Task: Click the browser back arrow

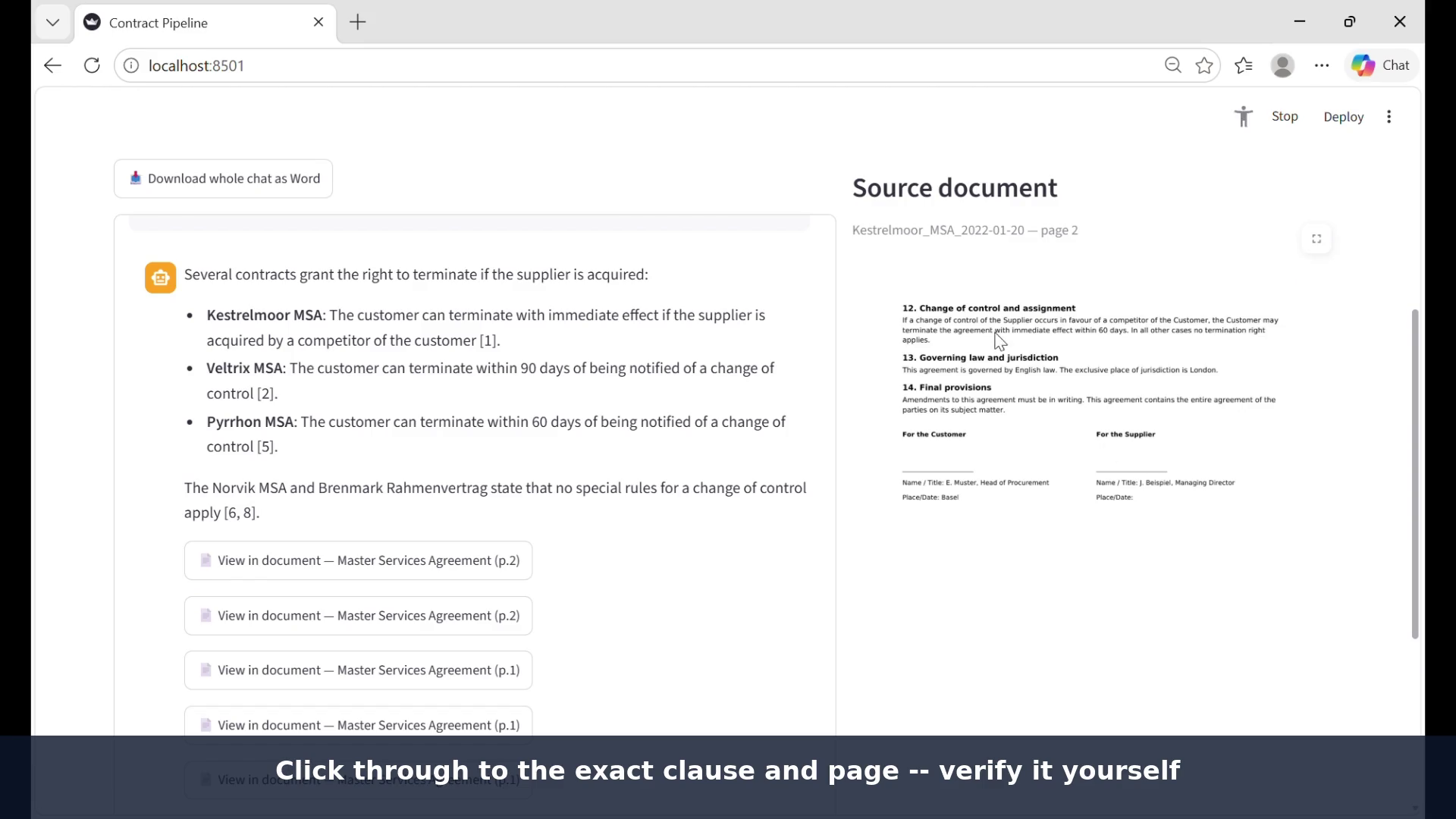Action: (52, 65)
